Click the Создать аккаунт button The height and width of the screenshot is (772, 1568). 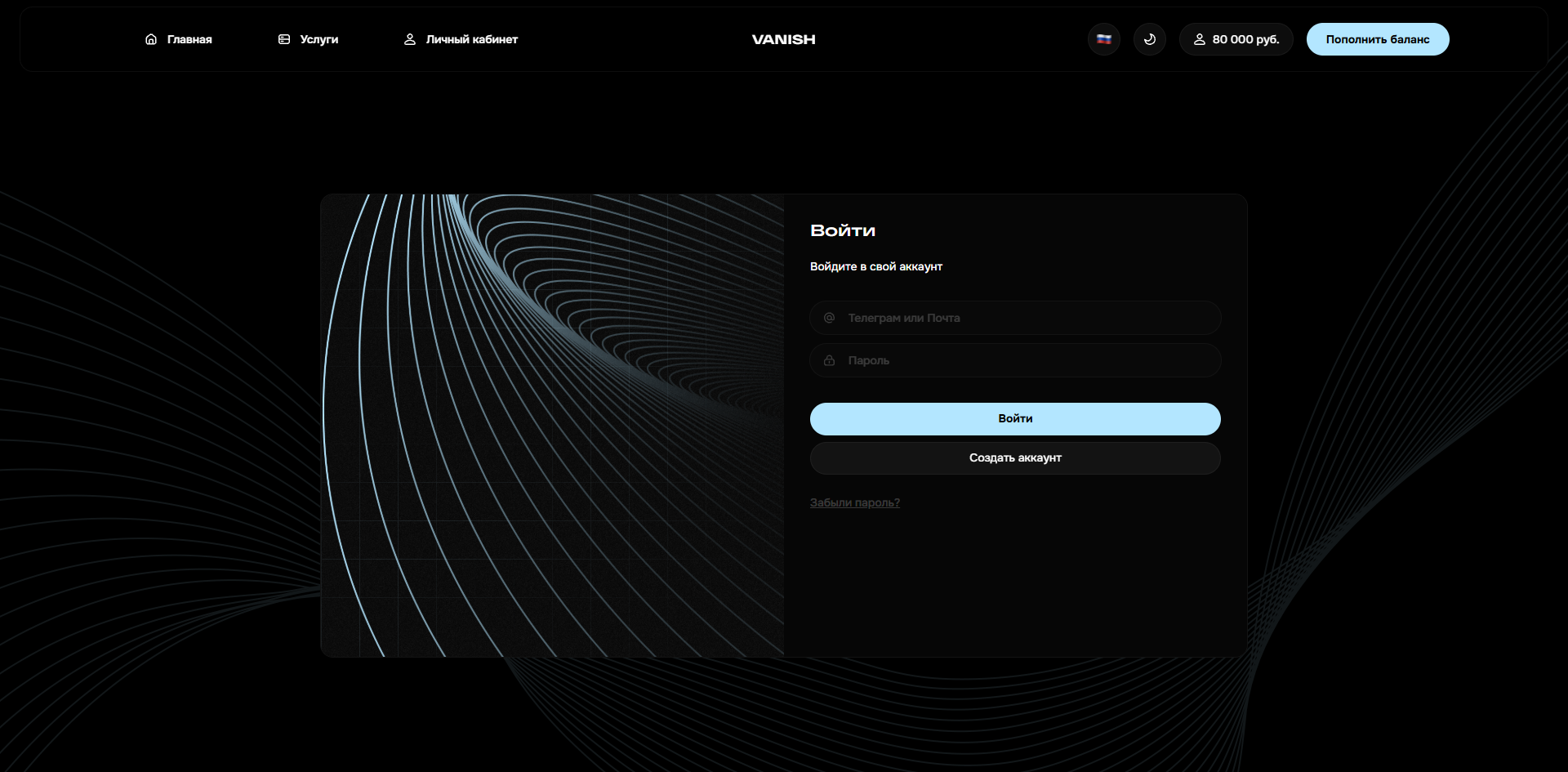[x=1015, y=458]
